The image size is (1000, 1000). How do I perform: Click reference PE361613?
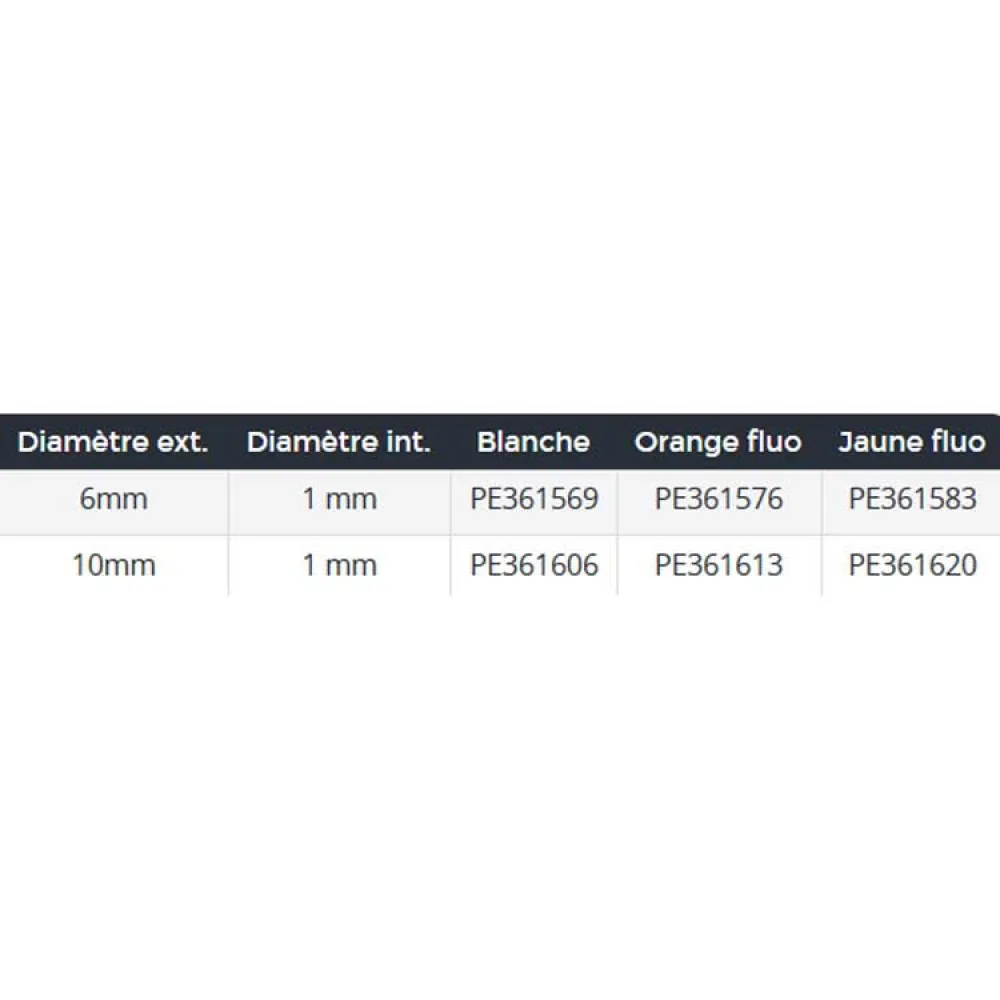point(719,565)
